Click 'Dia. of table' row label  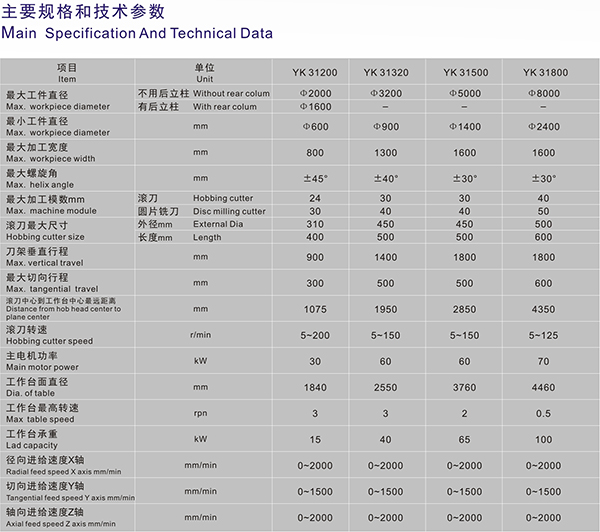pyautogui.click(x=30, y=393)
